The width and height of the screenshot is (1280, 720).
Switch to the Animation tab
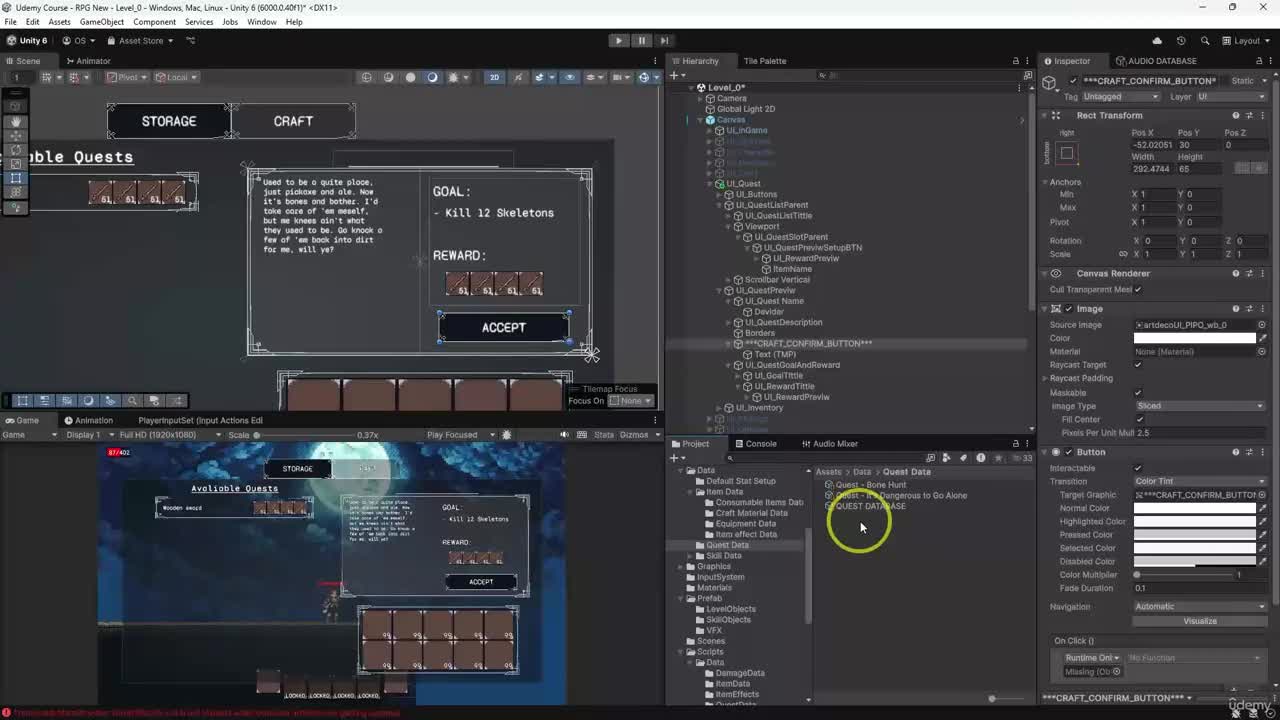tap(87, 421)
